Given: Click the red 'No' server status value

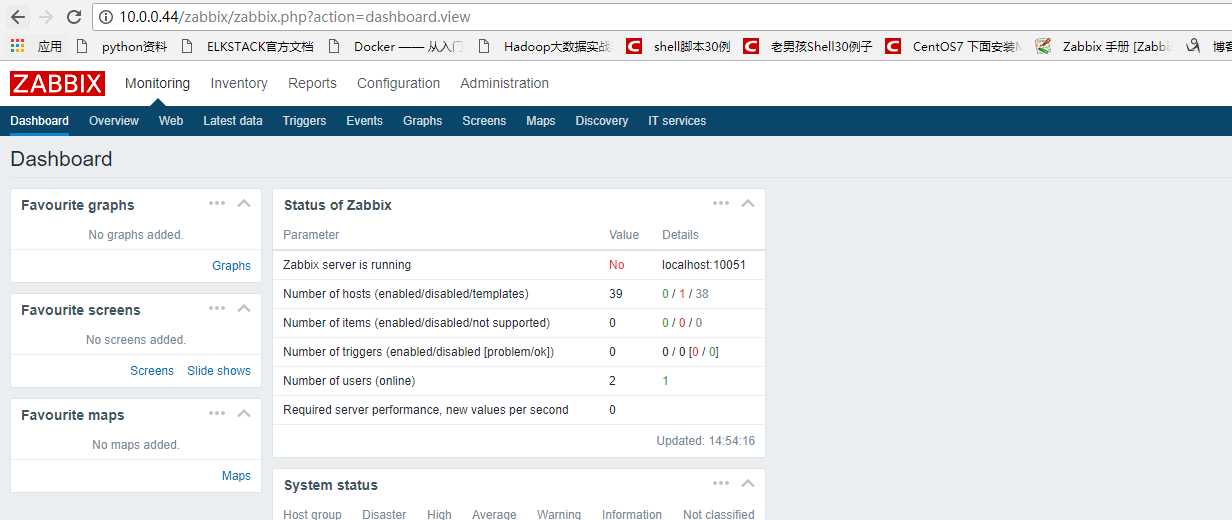Looking at the screenshot, I should pos(616,265).
